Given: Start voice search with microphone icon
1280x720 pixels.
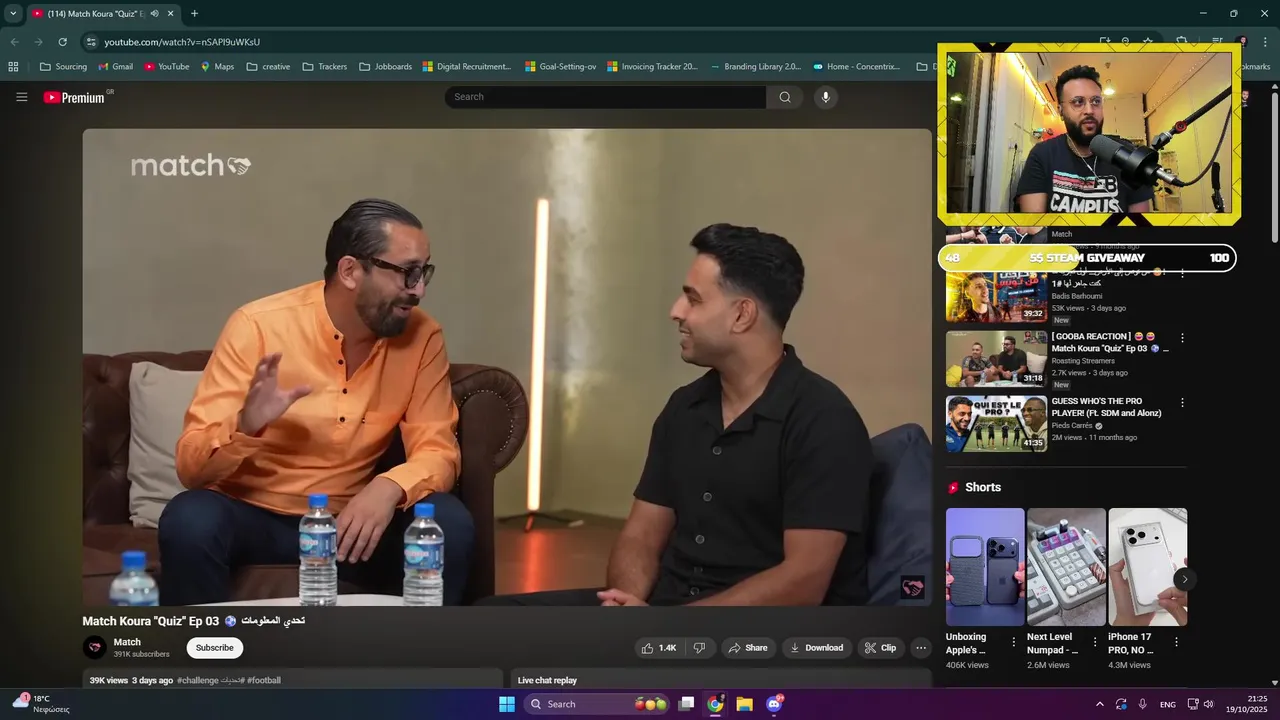Looking at the screenshot, I should point(825,97).
